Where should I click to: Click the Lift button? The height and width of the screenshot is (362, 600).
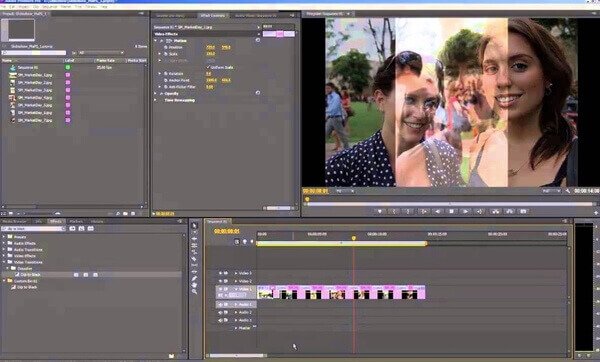pos(495,211)
